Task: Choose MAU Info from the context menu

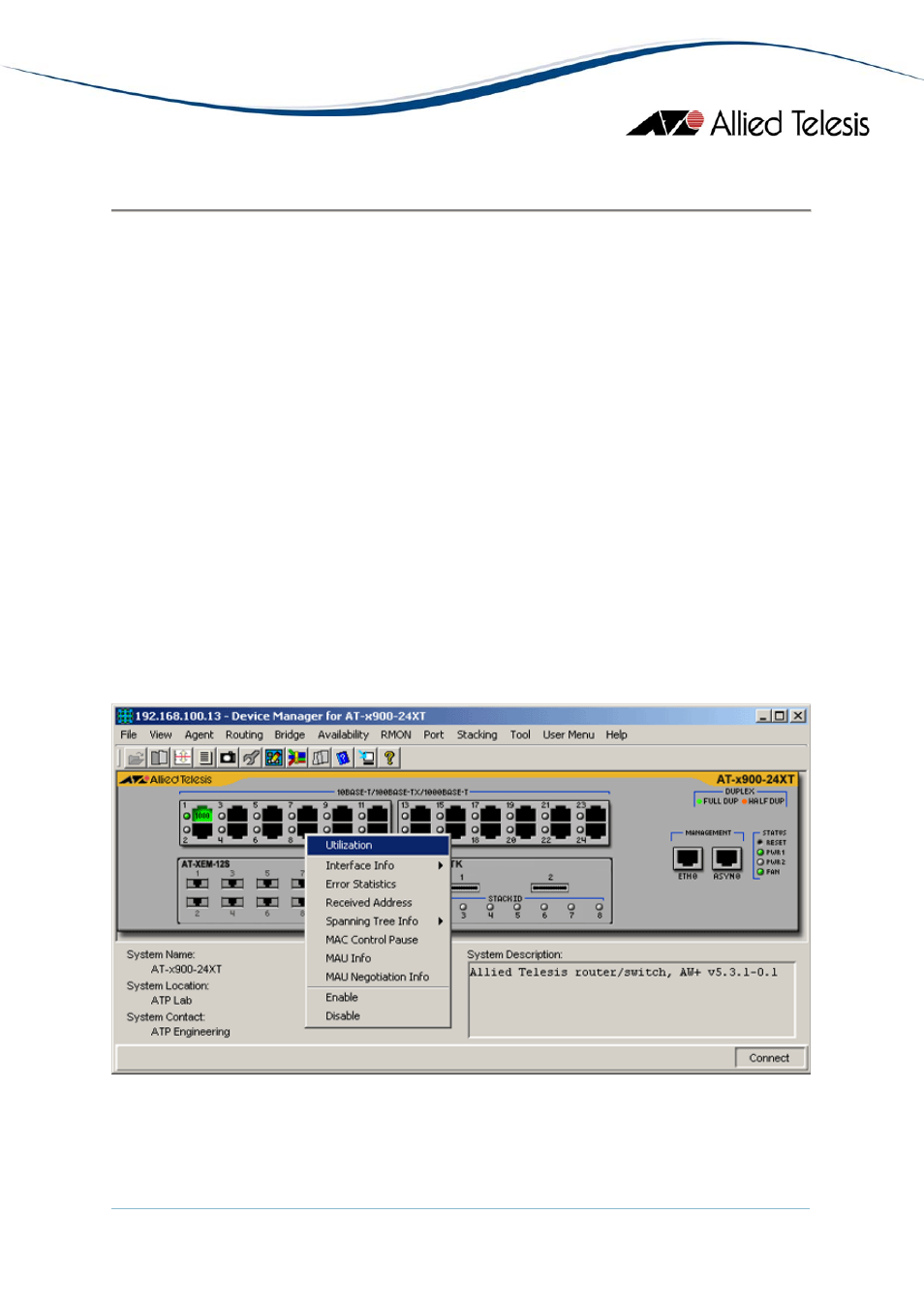Action: pyautogui.click(x=378, y=958)
